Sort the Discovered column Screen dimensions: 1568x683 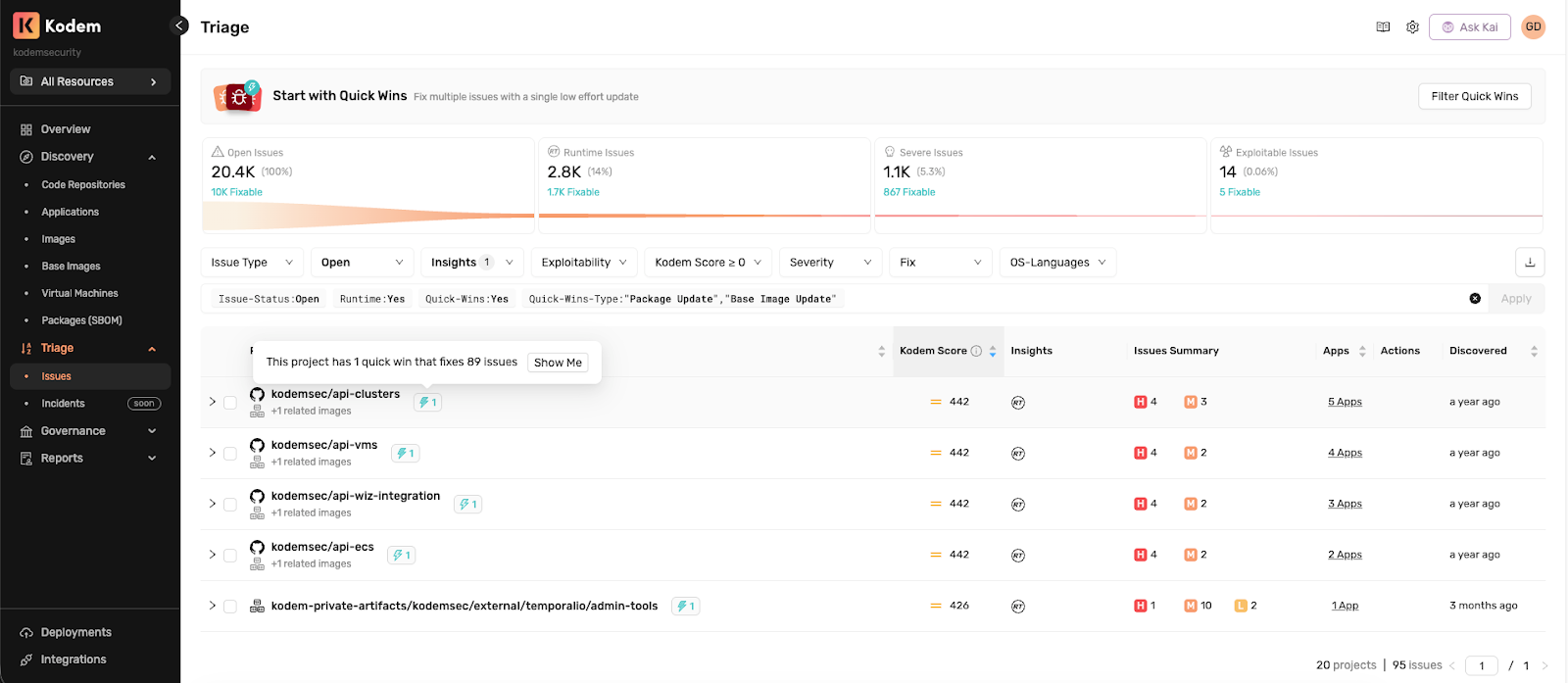click(x=1534, y=351)
